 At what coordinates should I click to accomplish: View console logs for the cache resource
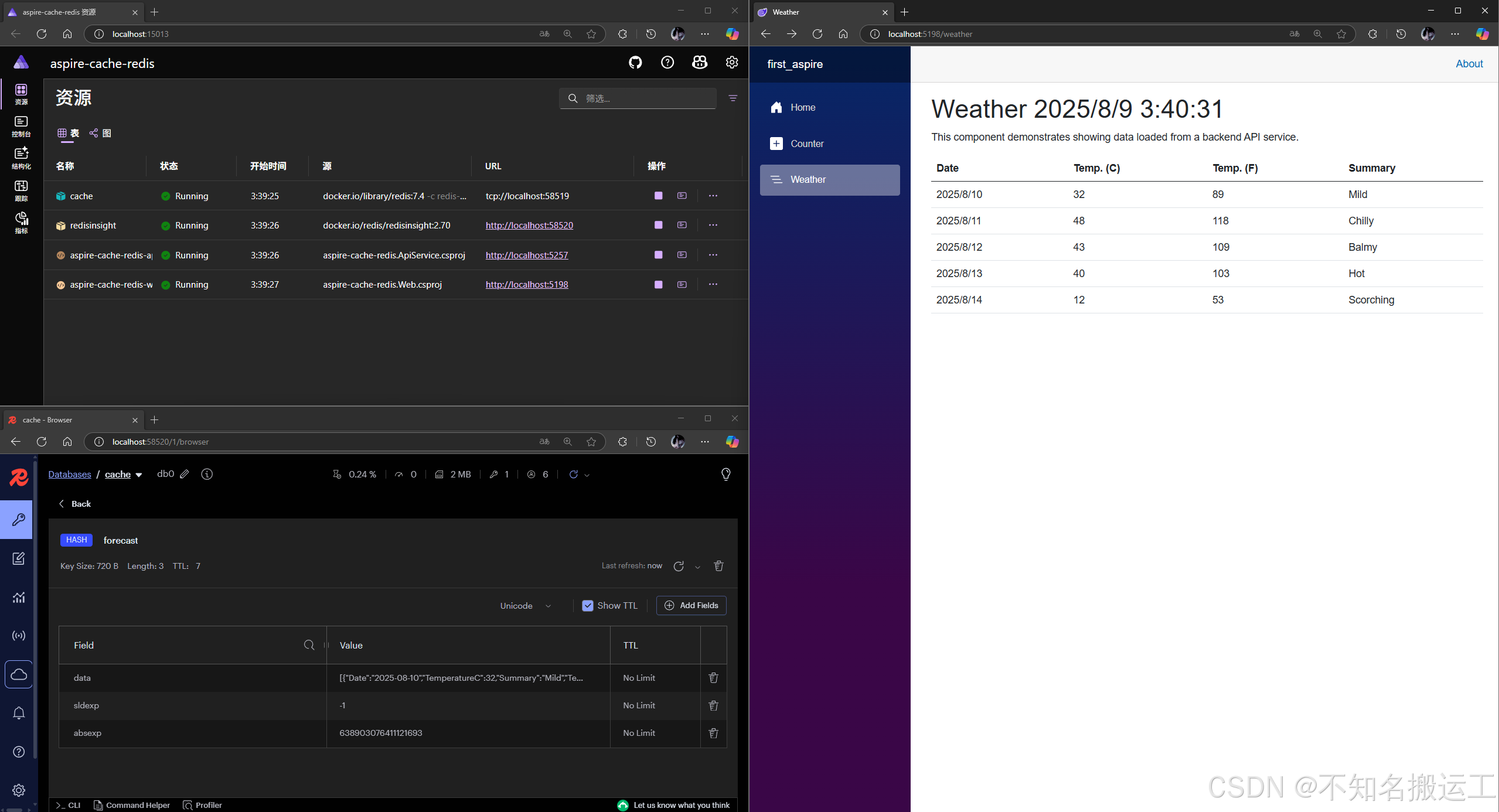point(682,196)
